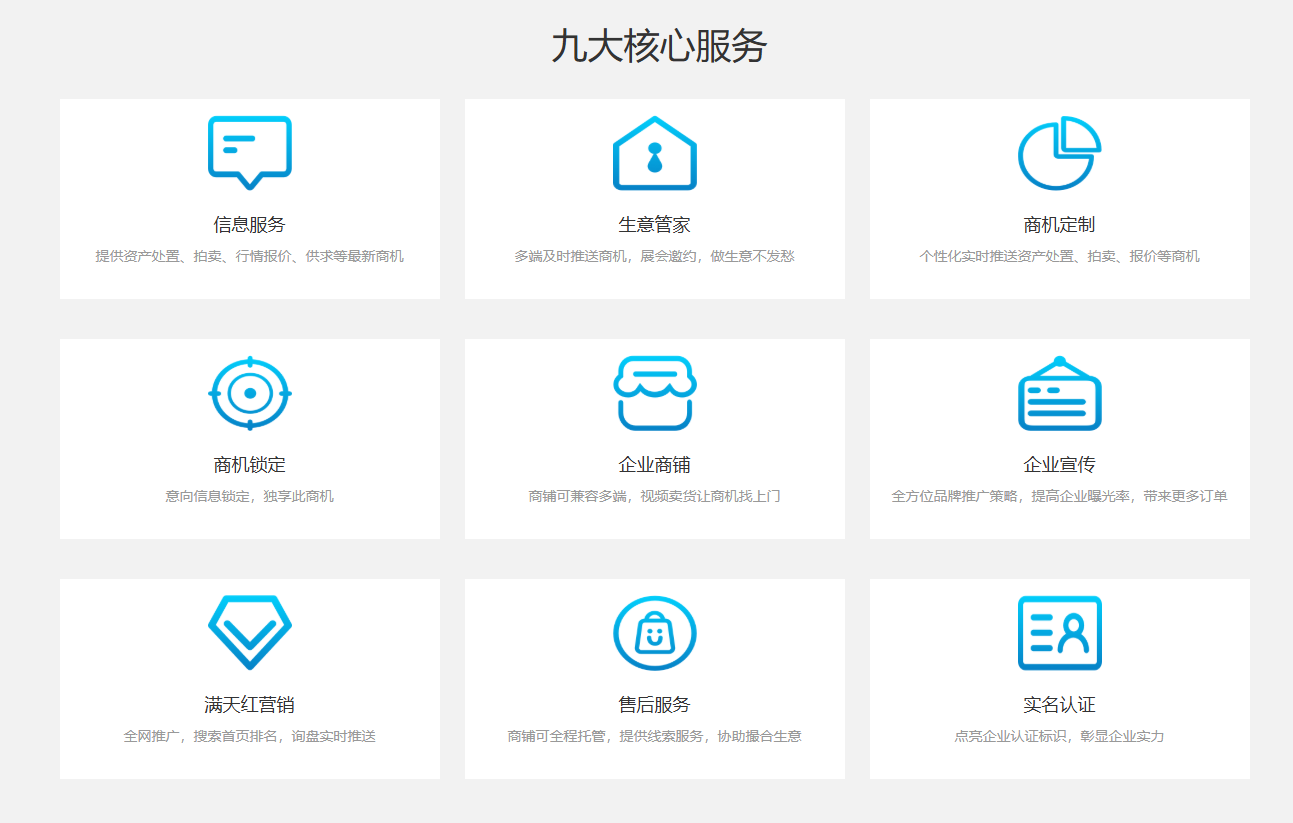Click the 企业宣传 service title
The image size is (1293, 823).
(x=1059, y=465)
